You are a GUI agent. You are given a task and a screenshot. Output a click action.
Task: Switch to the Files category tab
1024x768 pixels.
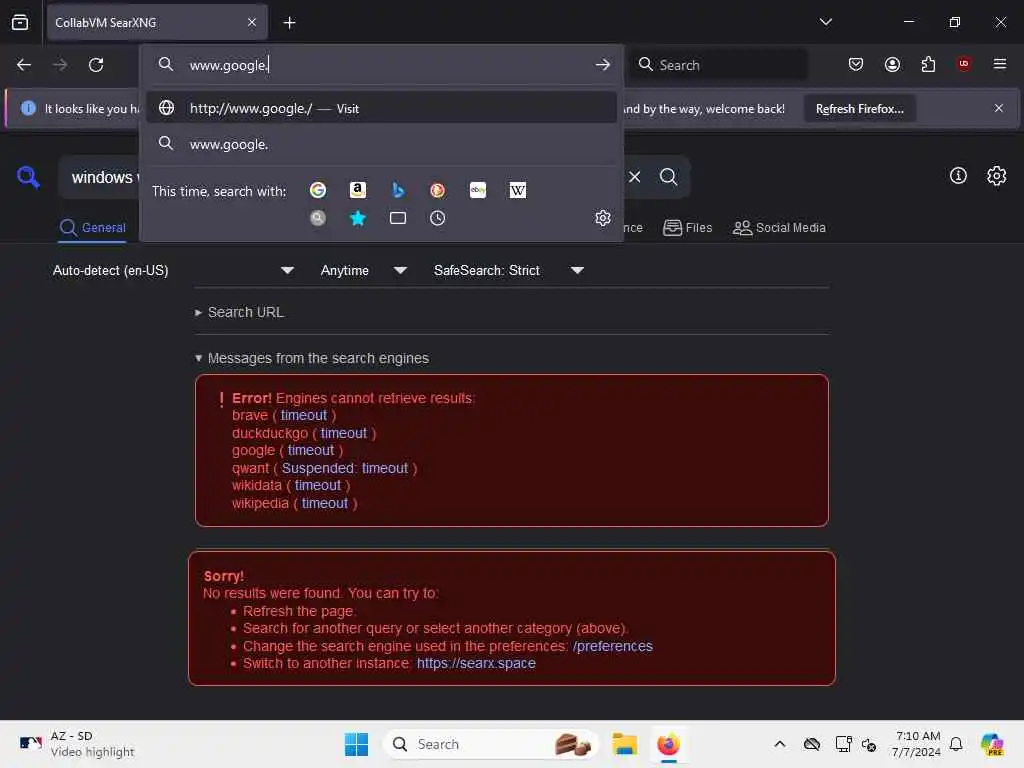(x=688, y=227)
